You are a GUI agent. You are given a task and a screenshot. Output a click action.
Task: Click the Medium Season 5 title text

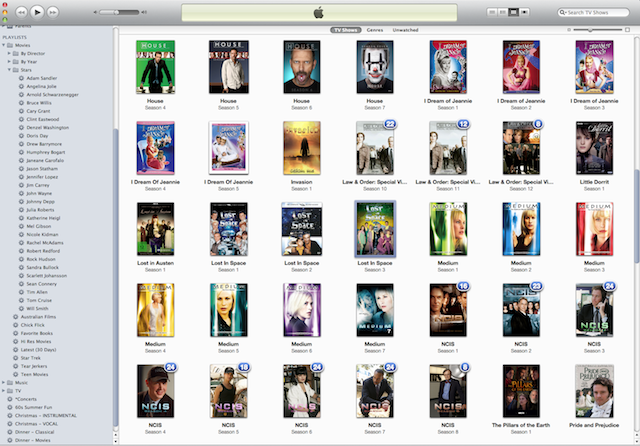pos(228,344)
